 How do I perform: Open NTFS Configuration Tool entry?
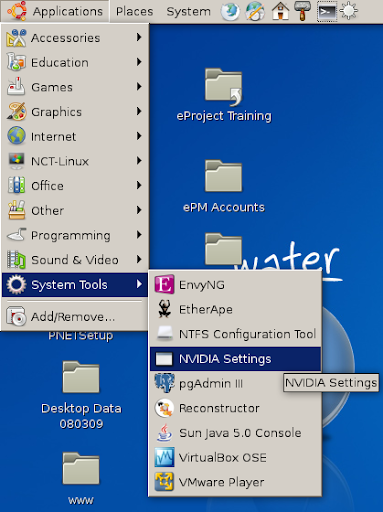pos(235,334)
